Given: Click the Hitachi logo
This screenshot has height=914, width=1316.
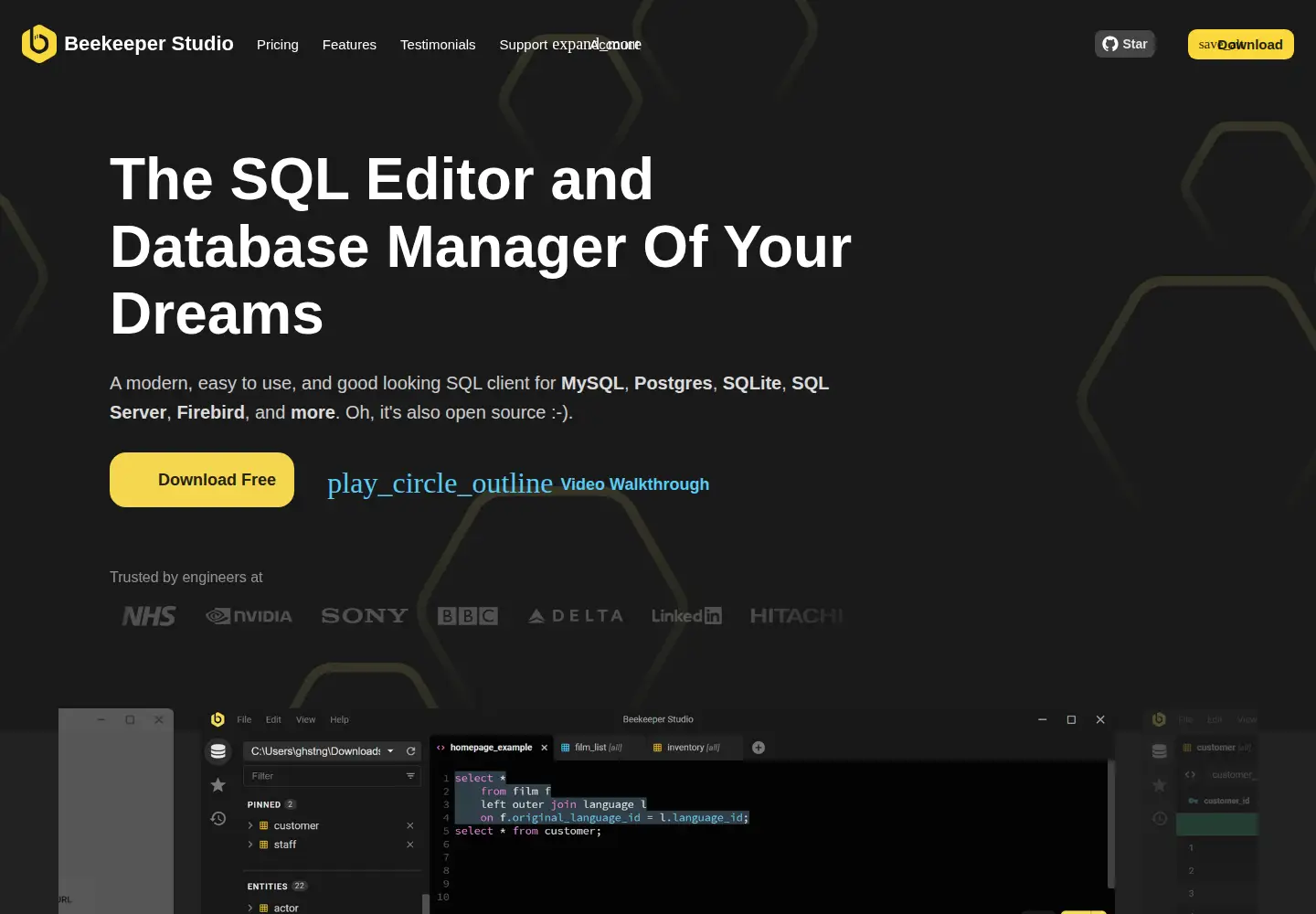Looking at the screenshot, I should click(797, 616).
